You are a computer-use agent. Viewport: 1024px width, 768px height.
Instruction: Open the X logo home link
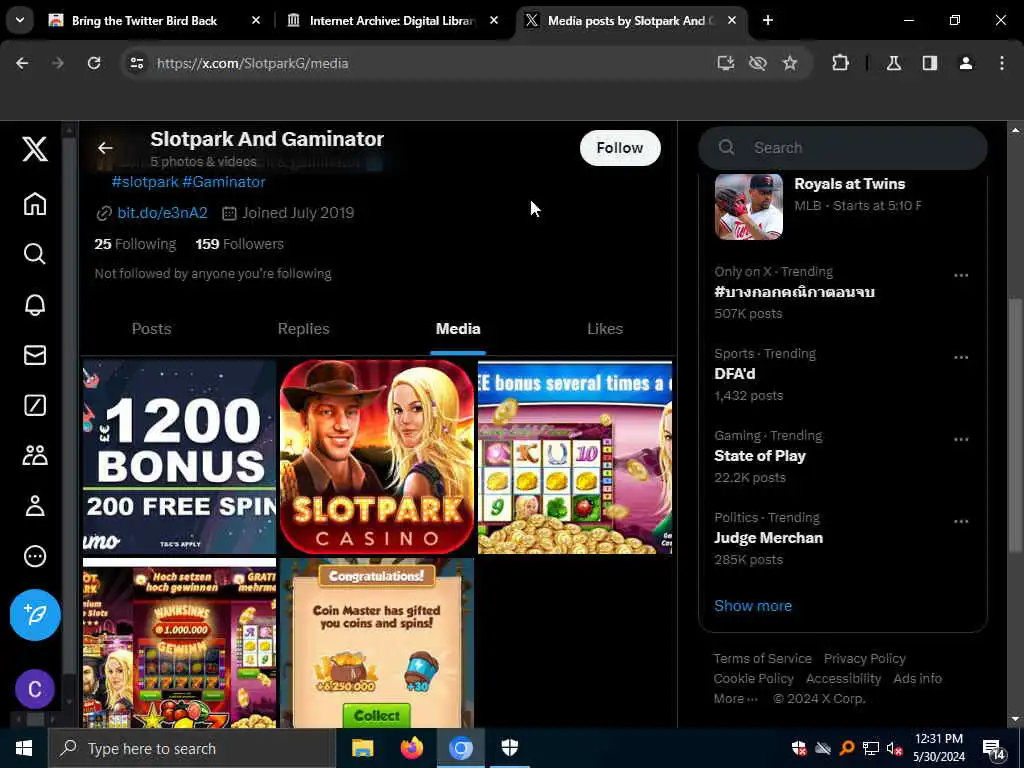tap(35, 149)
